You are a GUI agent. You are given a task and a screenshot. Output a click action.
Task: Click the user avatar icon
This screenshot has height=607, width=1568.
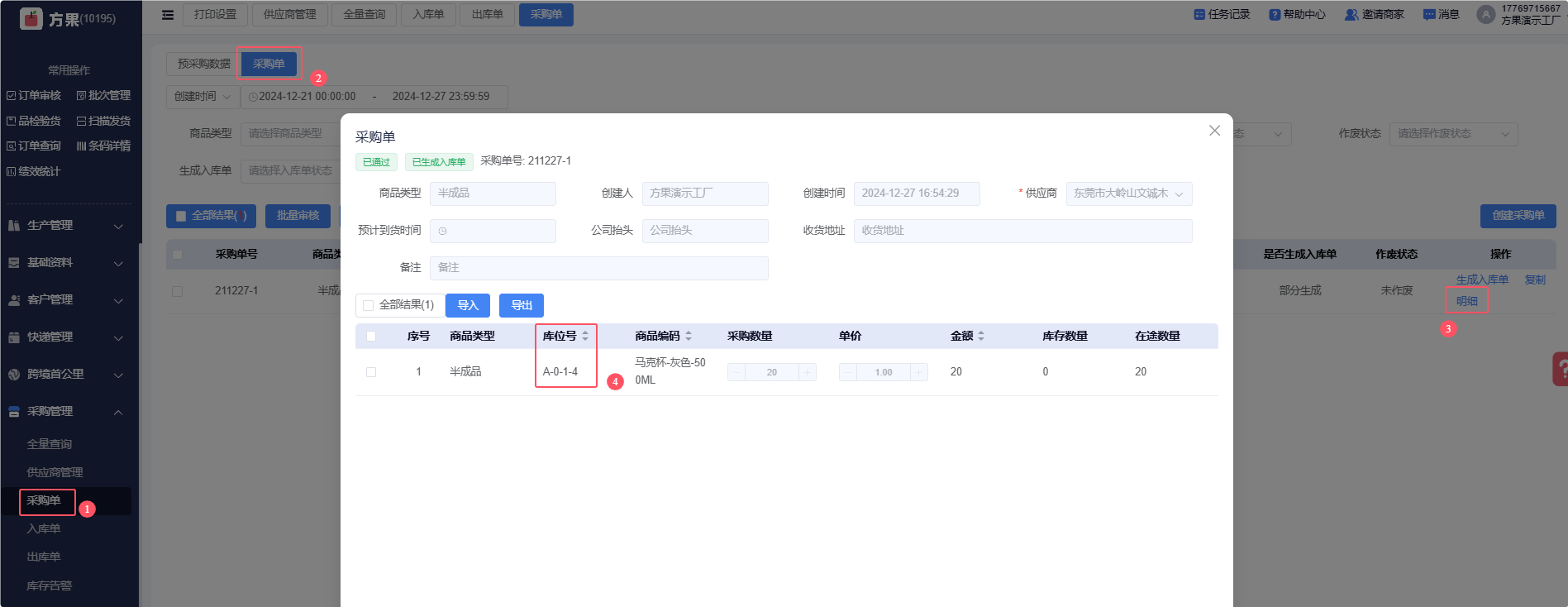[1485, 15]
